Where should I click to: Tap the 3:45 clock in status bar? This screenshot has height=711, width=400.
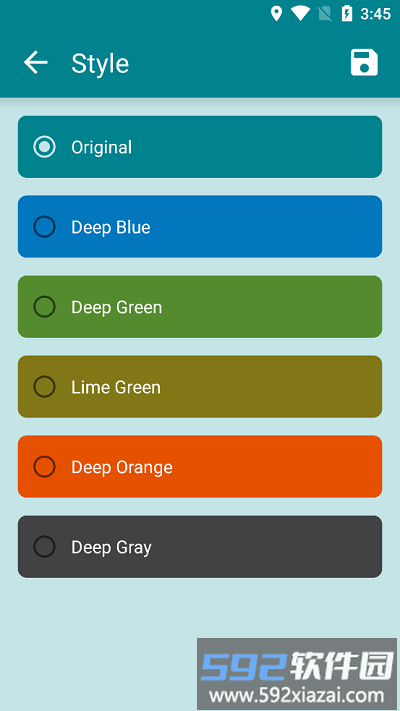pyautogui.click(x=376, y=14)
